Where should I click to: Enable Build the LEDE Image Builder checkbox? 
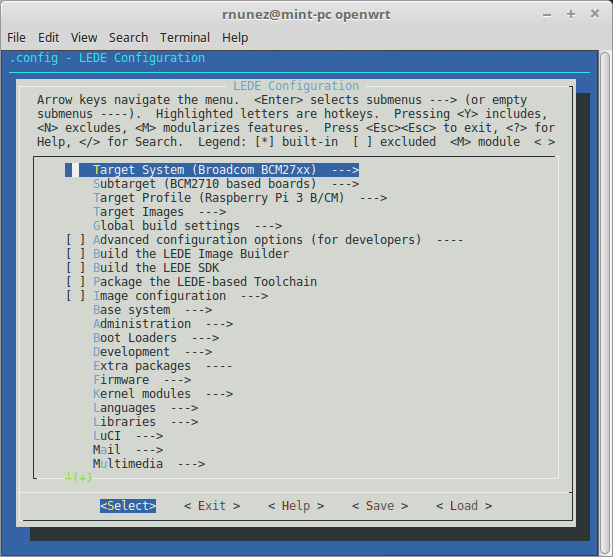coord(76,254)
